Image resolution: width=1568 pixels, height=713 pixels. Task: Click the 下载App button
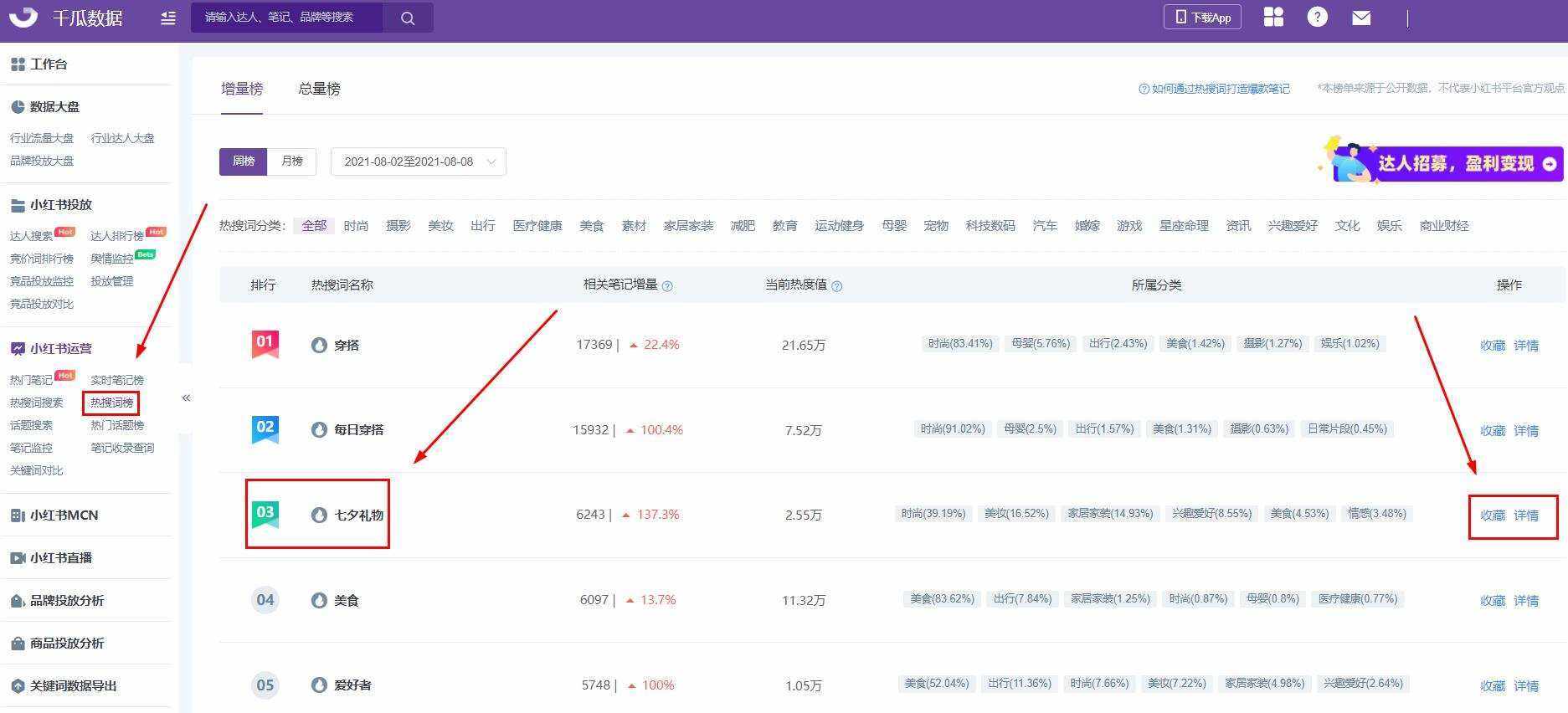1202,17
